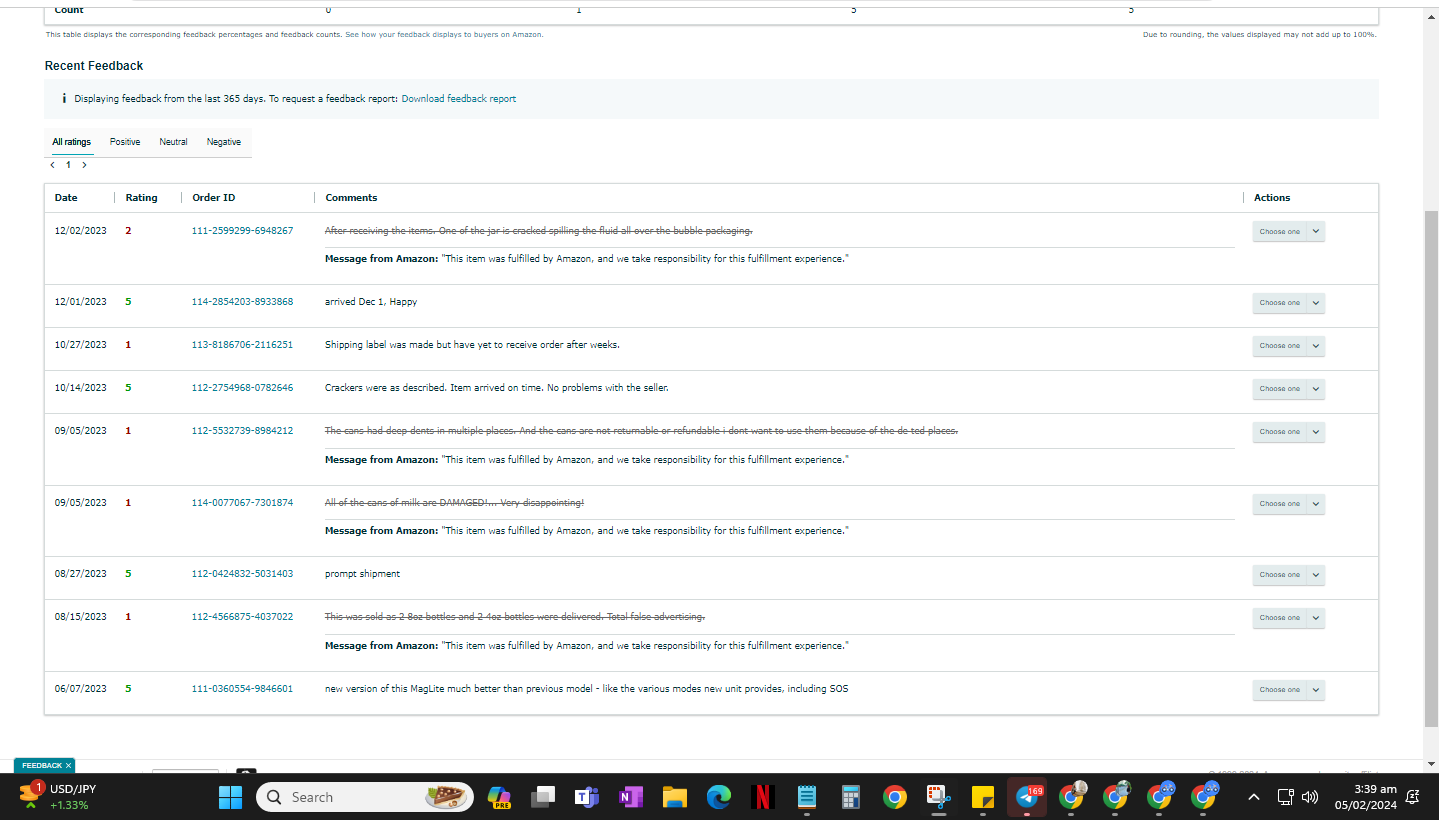Open actions dropdown for order 112-2754968-0782646
The width and height of the screenshot is (1439, 820).
(x=1289, y=388)
